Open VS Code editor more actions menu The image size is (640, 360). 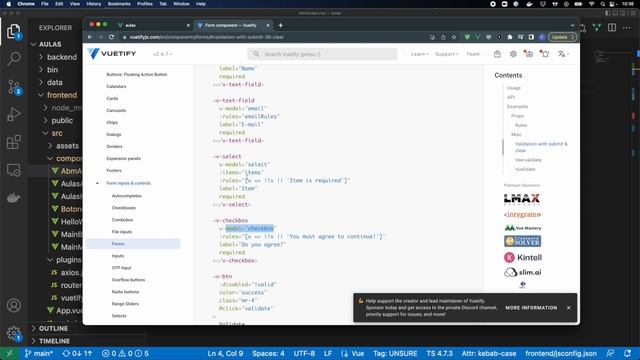(627, 27)
